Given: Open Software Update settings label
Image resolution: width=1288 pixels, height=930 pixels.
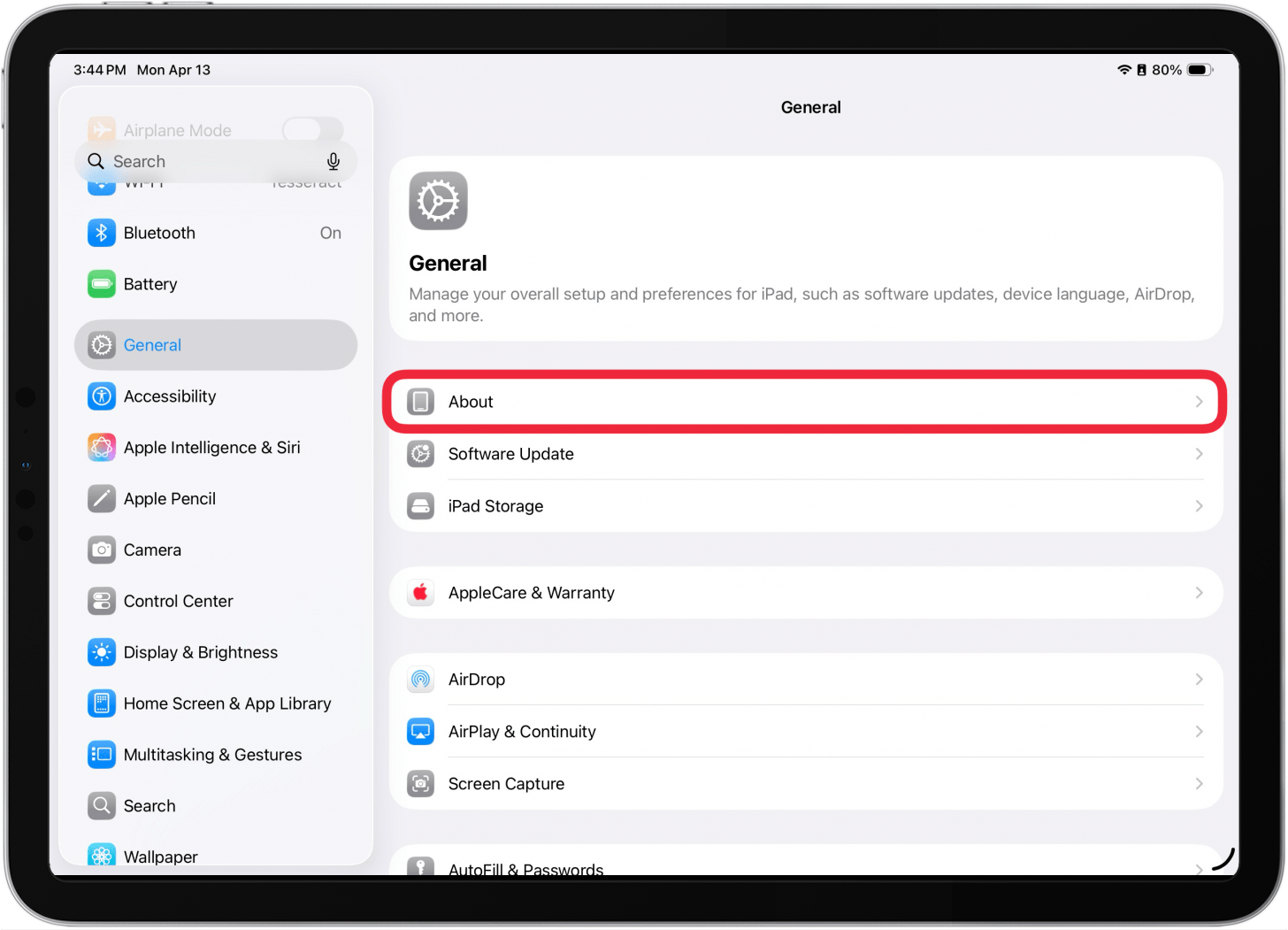Looking at the screenshot, I should [x=511, y=454].
